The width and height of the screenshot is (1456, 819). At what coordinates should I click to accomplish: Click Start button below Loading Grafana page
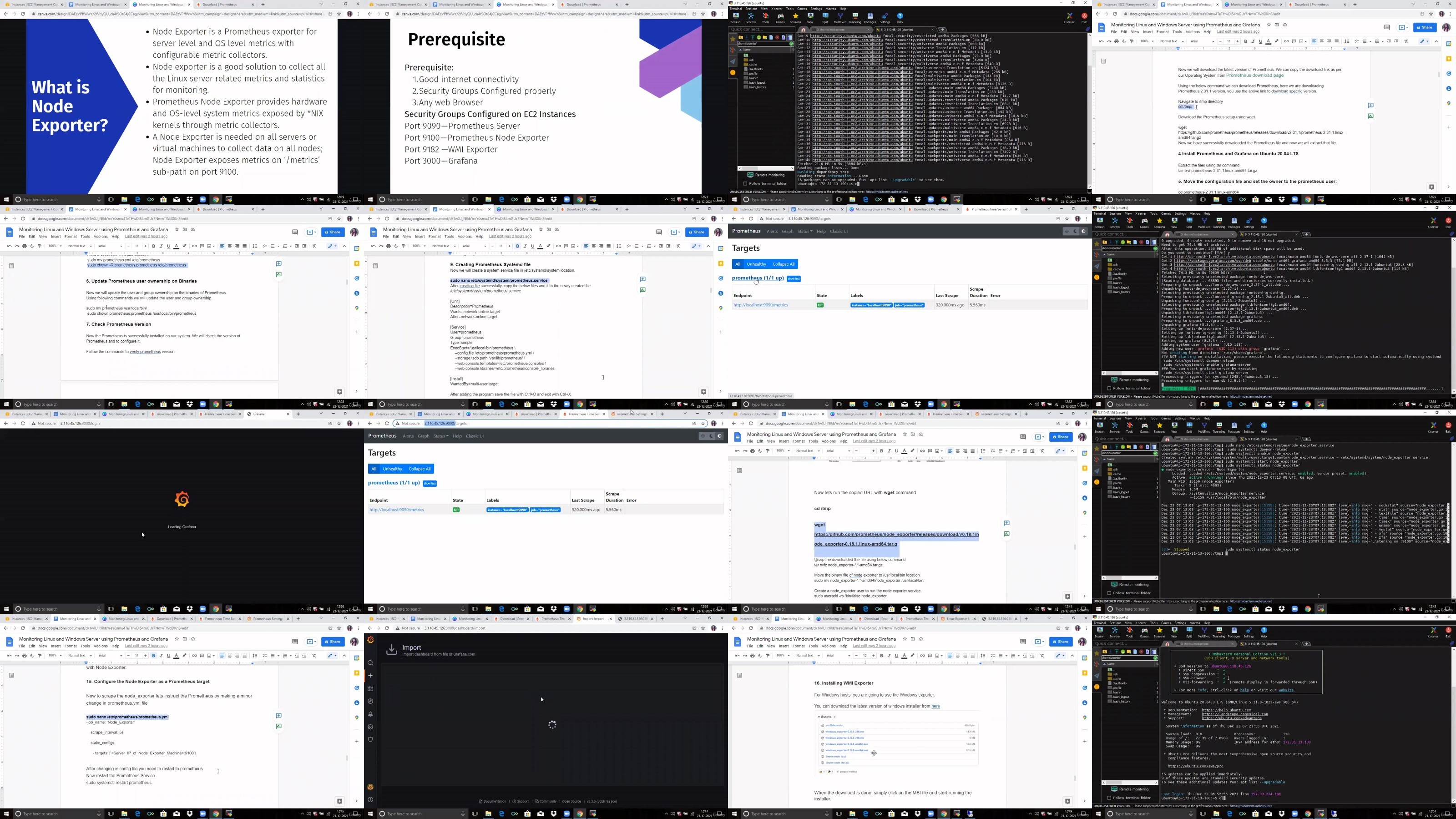(x=6, y=609)
